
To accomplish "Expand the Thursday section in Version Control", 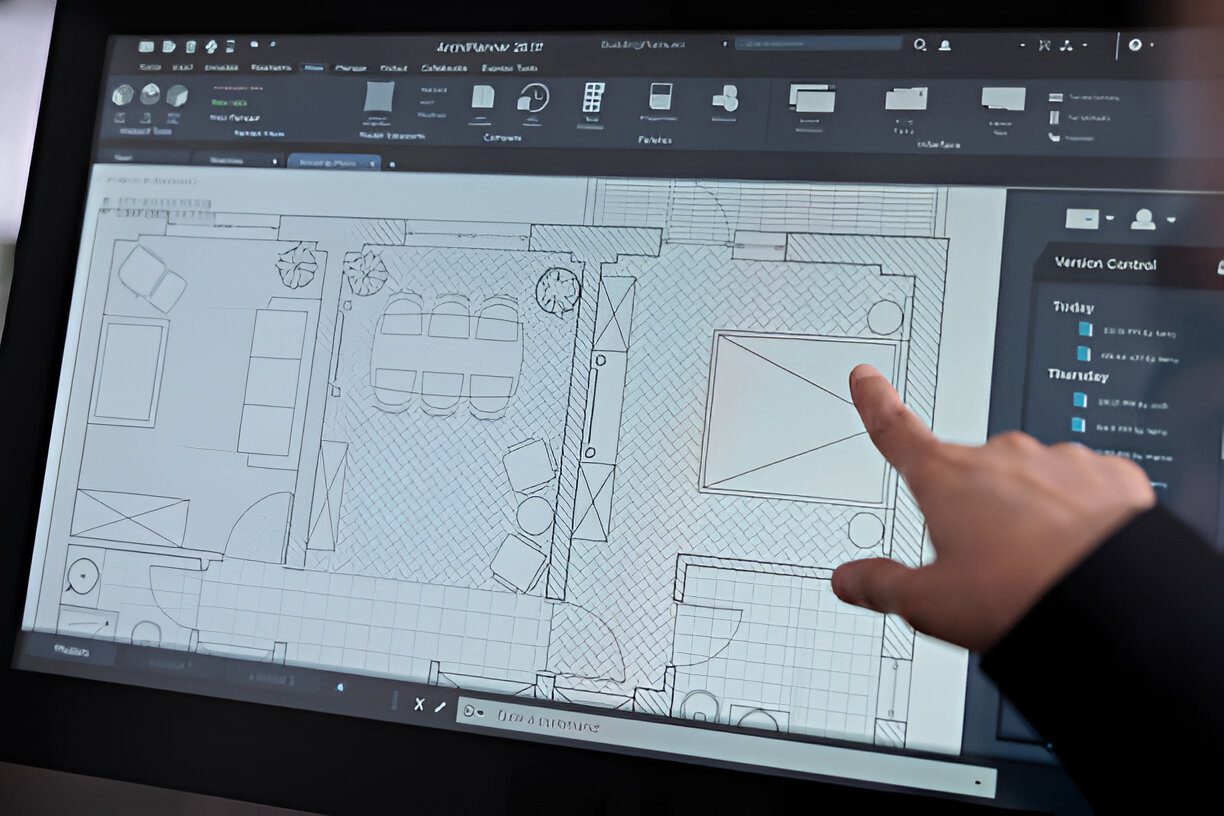I will click(x=1078, y=375).
